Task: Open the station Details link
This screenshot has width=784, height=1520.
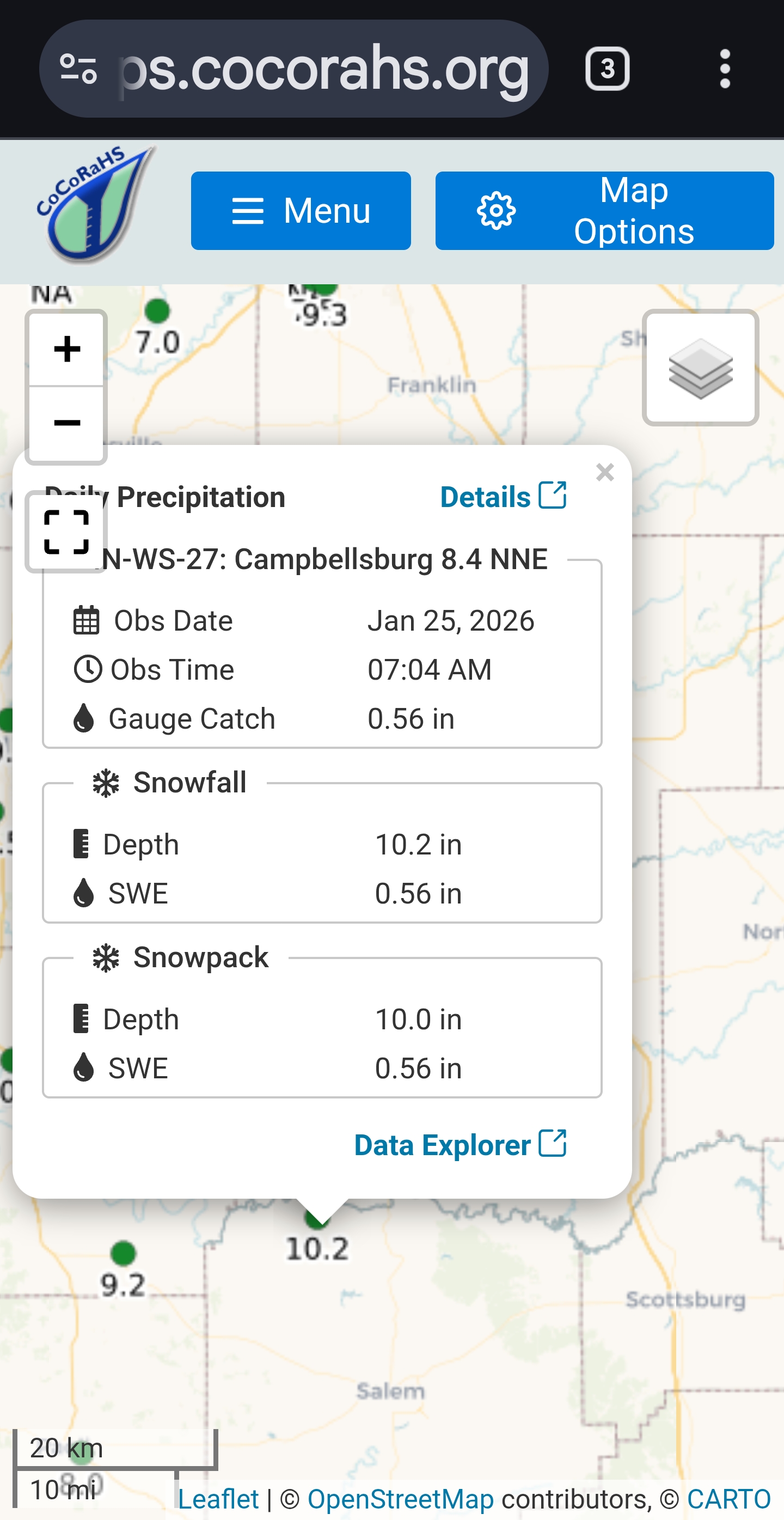Action: (x=503, y=496)
